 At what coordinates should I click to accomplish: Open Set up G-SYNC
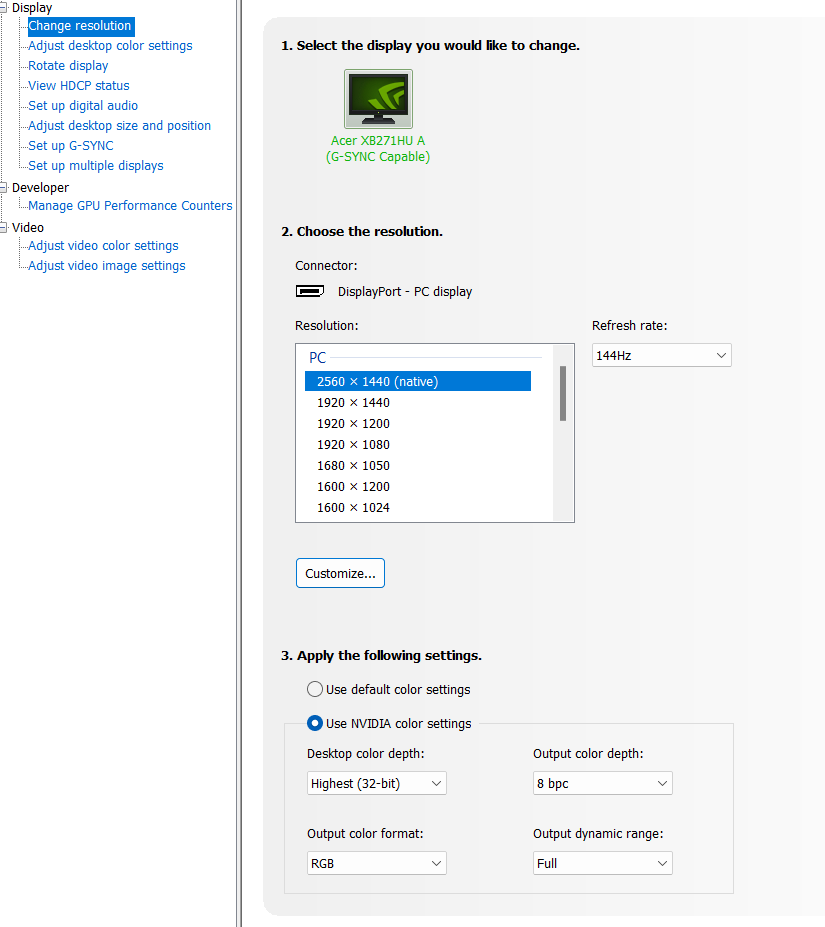tap(70, 146)
